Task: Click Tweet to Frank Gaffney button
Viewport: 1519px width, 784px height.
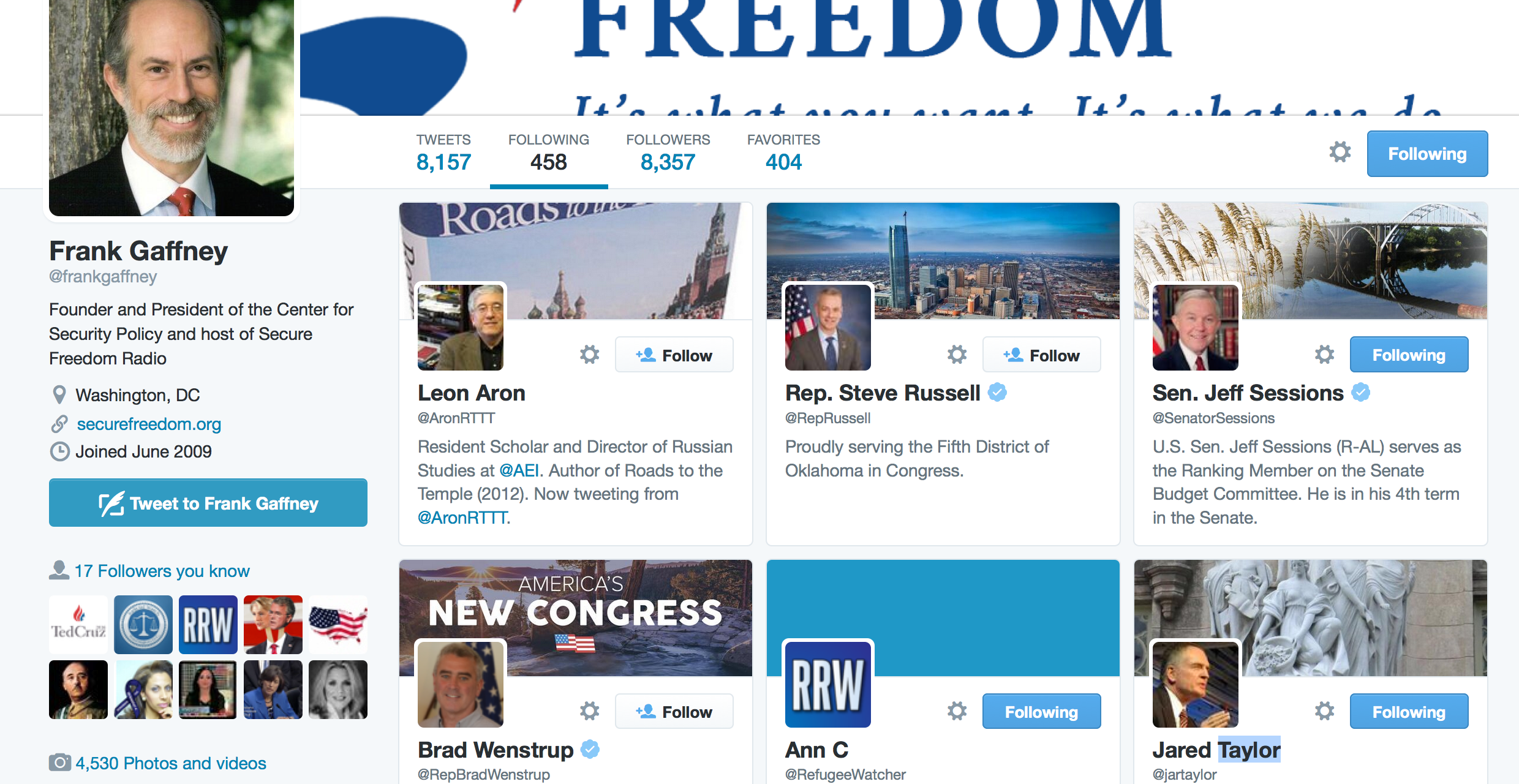Action: pos(208,503)
